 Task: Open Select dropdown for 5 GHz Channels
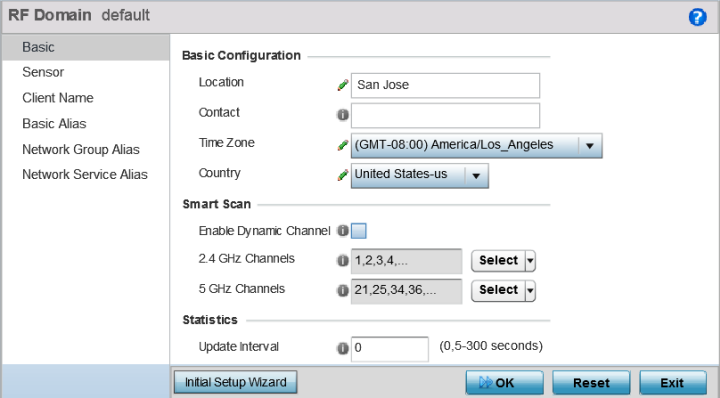click(x=503, y=291)
